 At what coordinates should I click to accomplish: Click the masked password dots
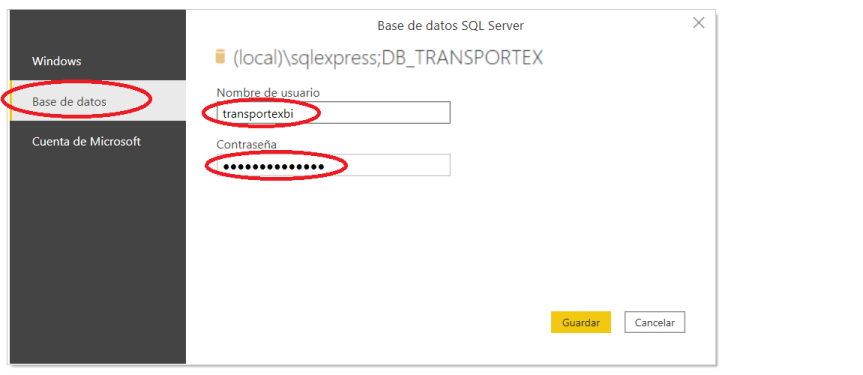pyautogui.click(x=273, y=166)
